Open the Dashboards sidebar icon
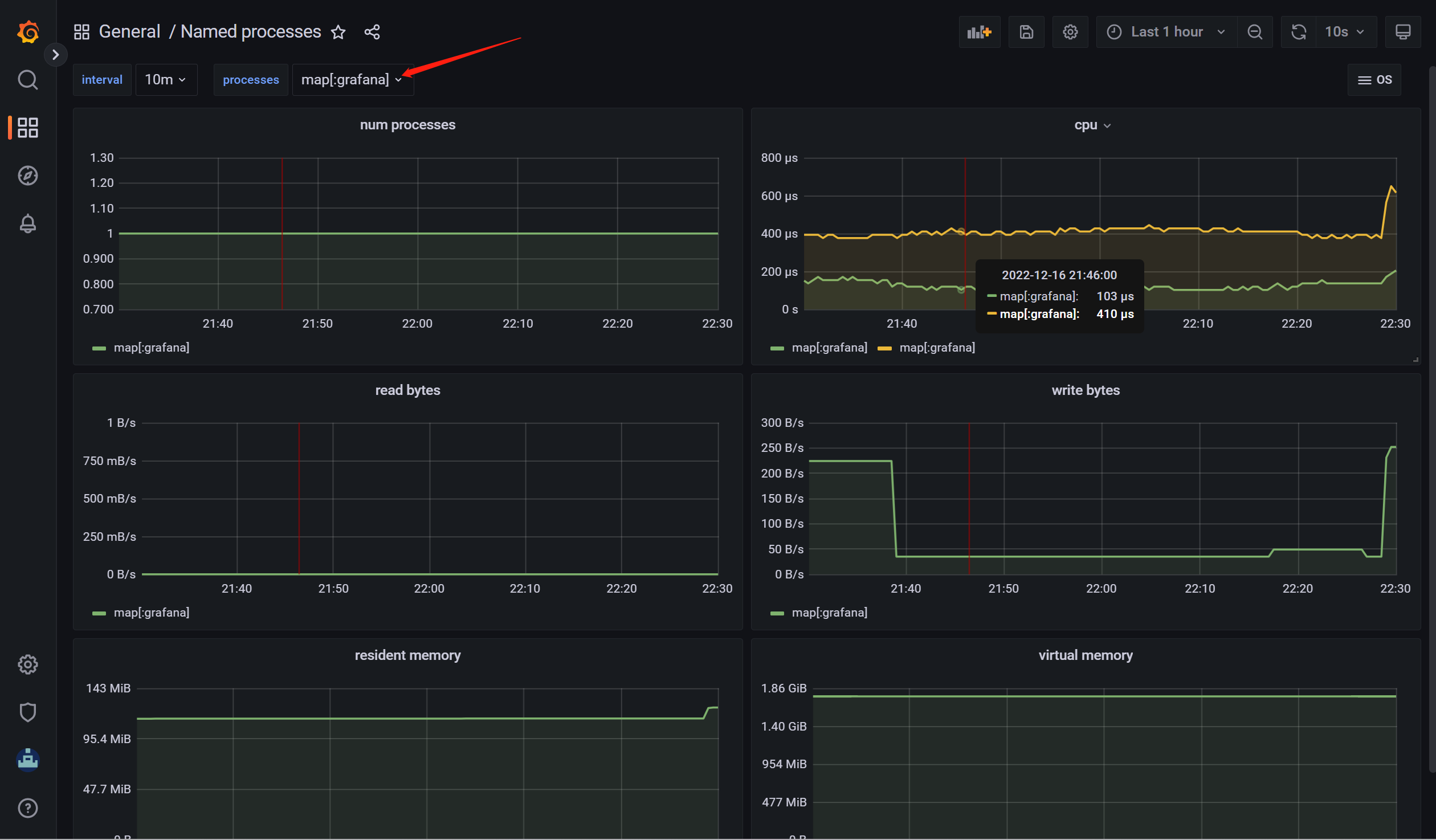Image resolution: width=1436 pixels, height=840 pixels. pyautogui.click(x=27, y=128)
